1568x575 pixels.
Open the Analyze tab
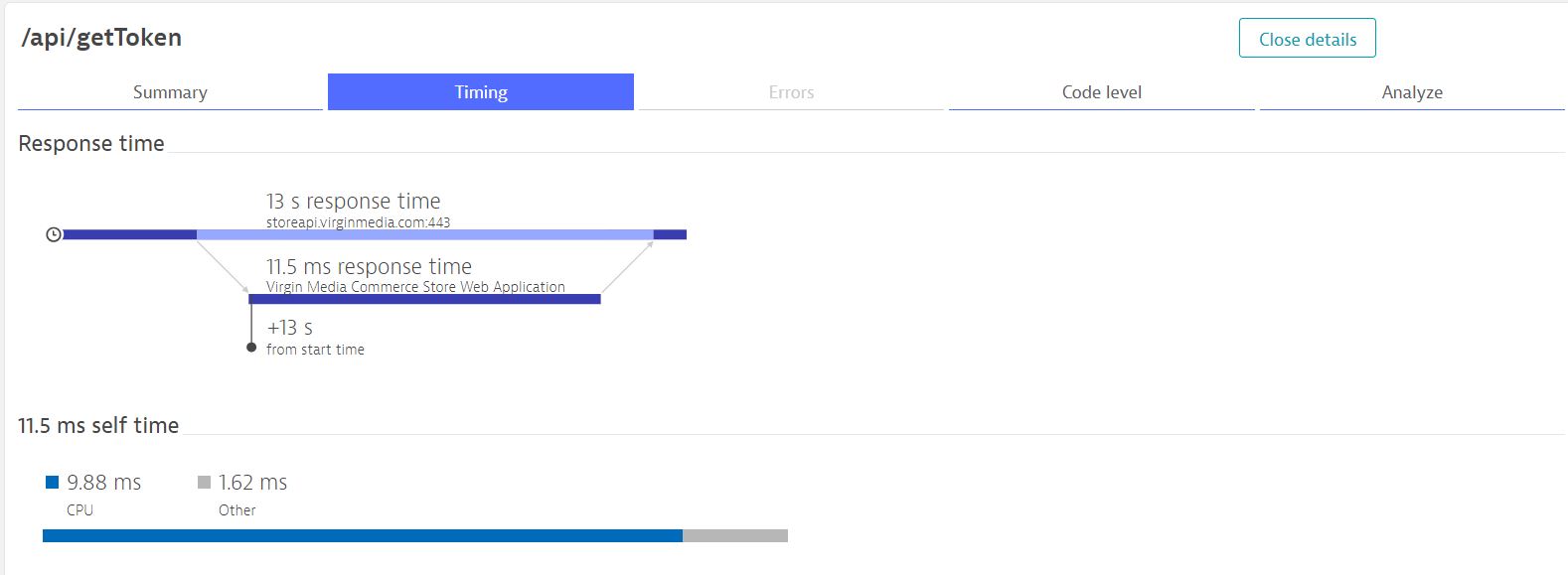pyautogui.click(x=1411, y=92)
